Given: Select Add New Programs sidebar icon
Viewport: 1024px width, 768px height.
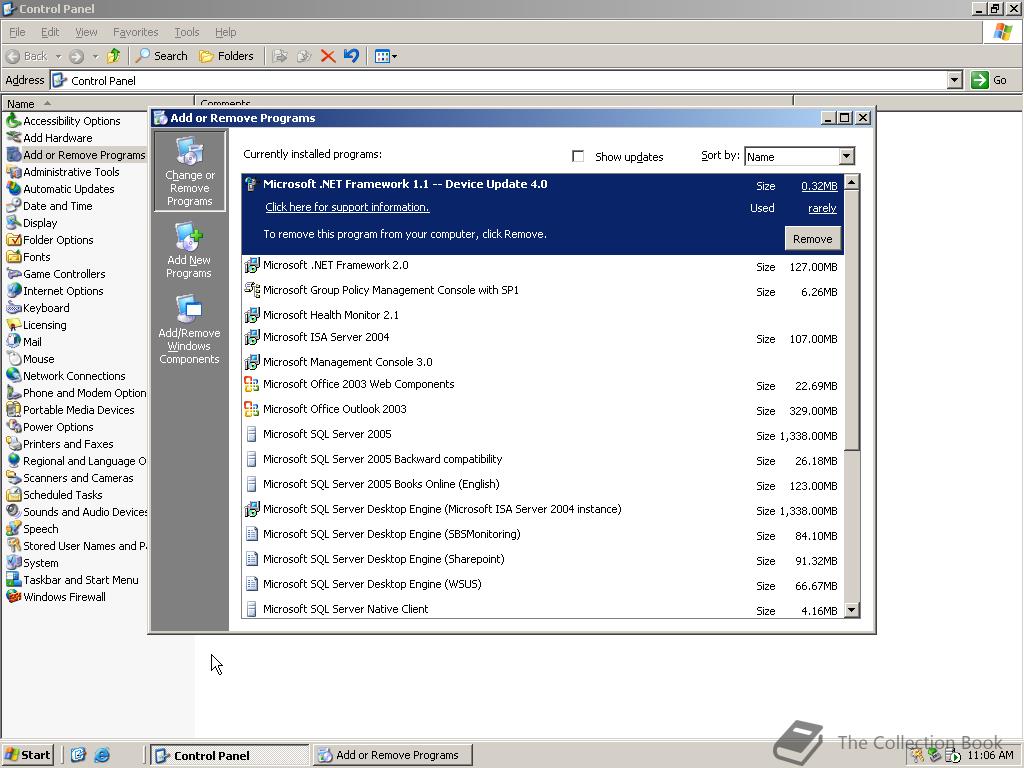Looking at the screenshot, I should (189, 250).
